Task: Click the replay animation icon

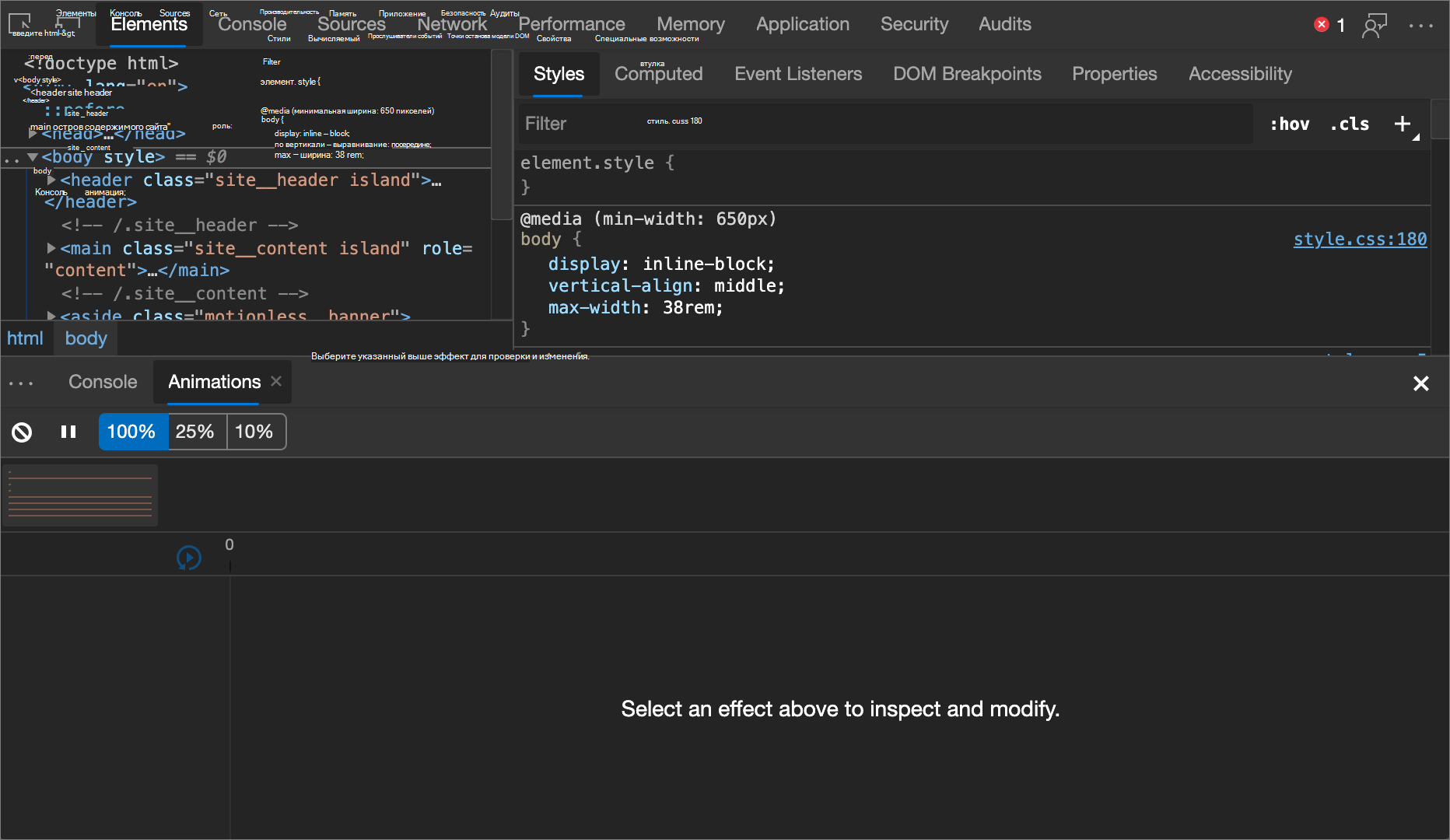Action: point(189,558)
